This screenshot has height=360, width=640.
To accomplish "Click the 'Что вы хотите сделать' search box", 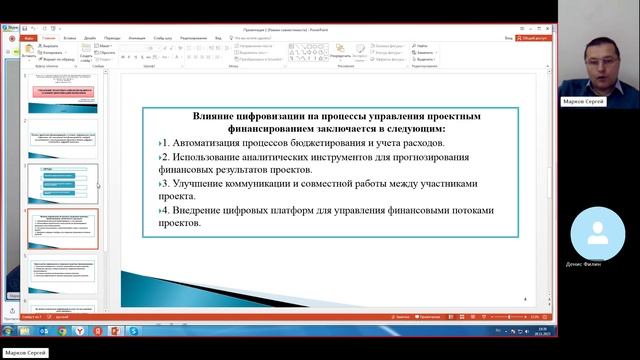I will point(250,38).
